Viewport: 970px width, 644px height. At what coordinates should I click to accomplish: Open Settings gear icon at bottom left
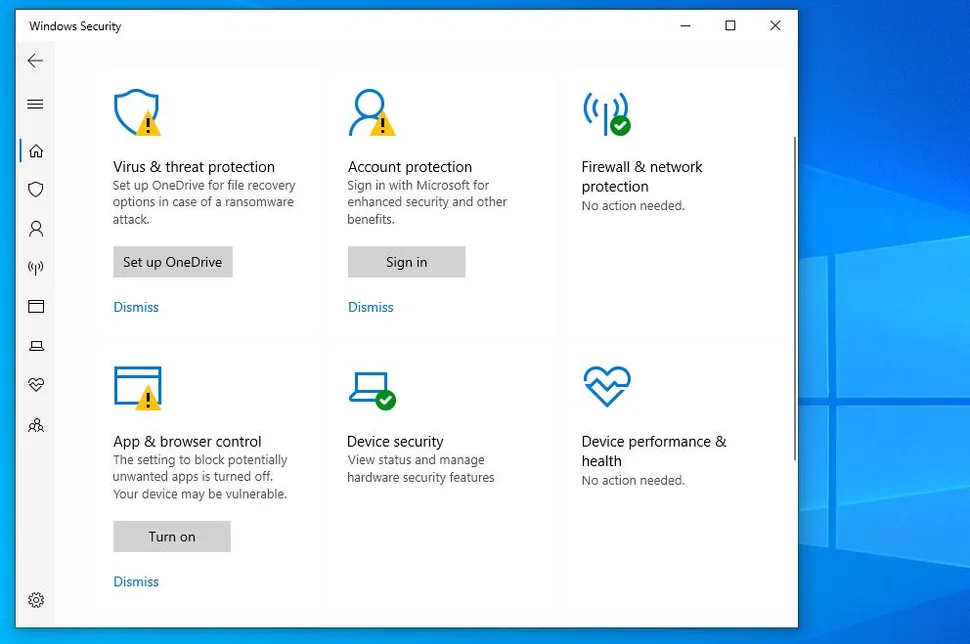pos(36,600)
